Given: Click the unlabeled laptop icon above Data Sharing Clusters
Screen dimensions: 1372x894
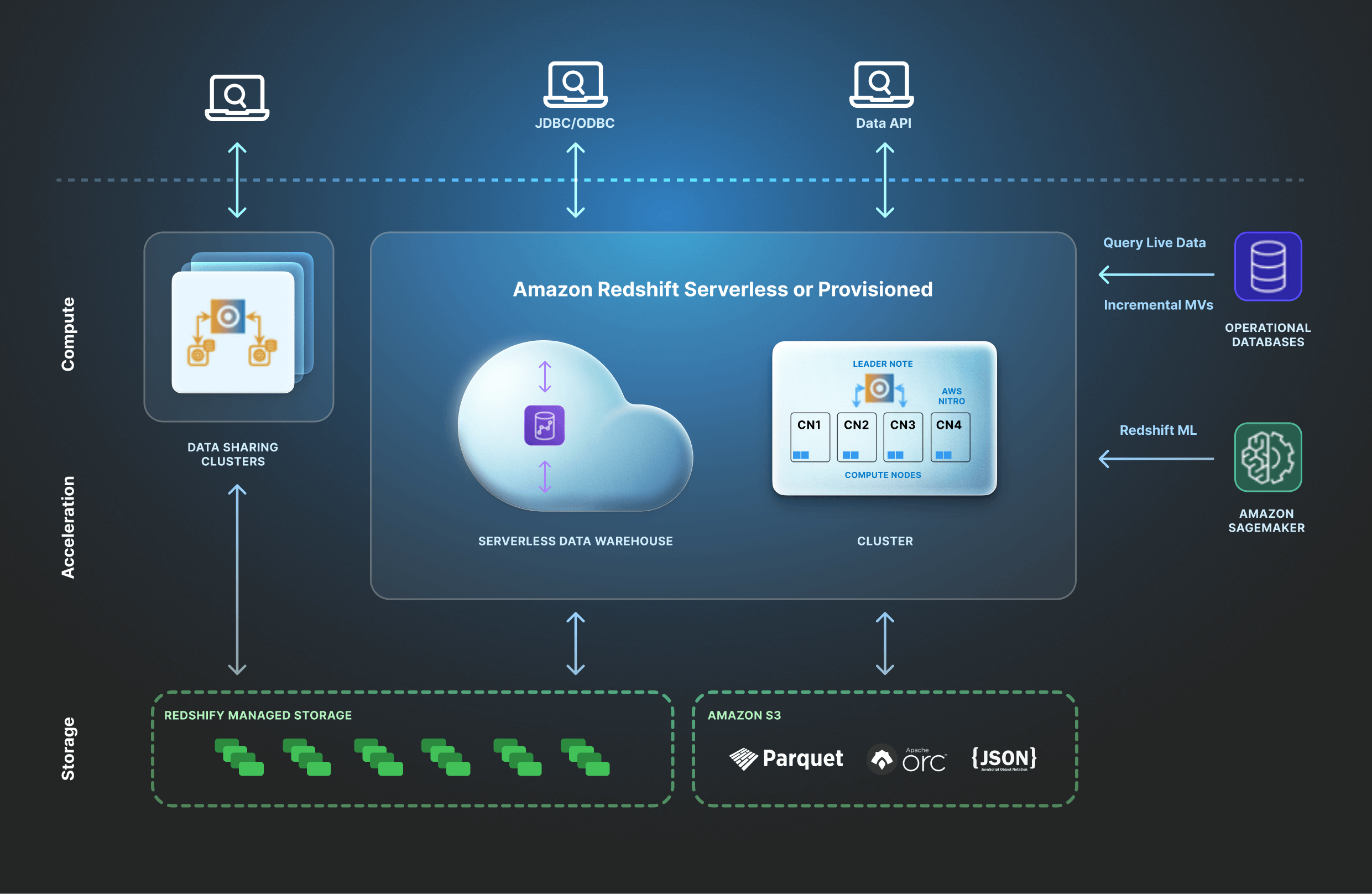Looking at the screenshot, I should click(x=237, y=97).
